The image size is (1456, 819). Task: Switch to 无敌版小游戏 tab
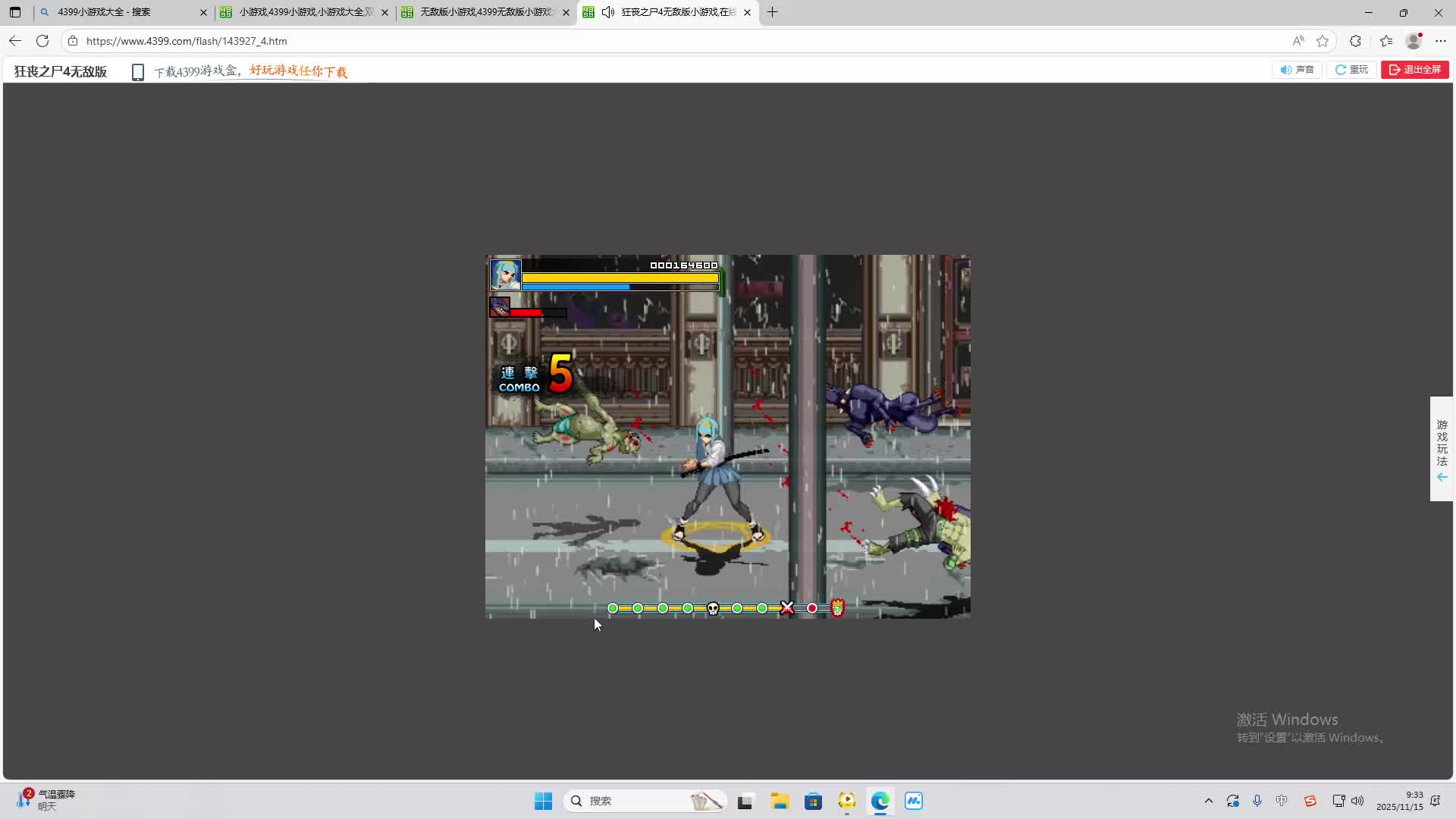pyautogui.click(x=485, y=12)
